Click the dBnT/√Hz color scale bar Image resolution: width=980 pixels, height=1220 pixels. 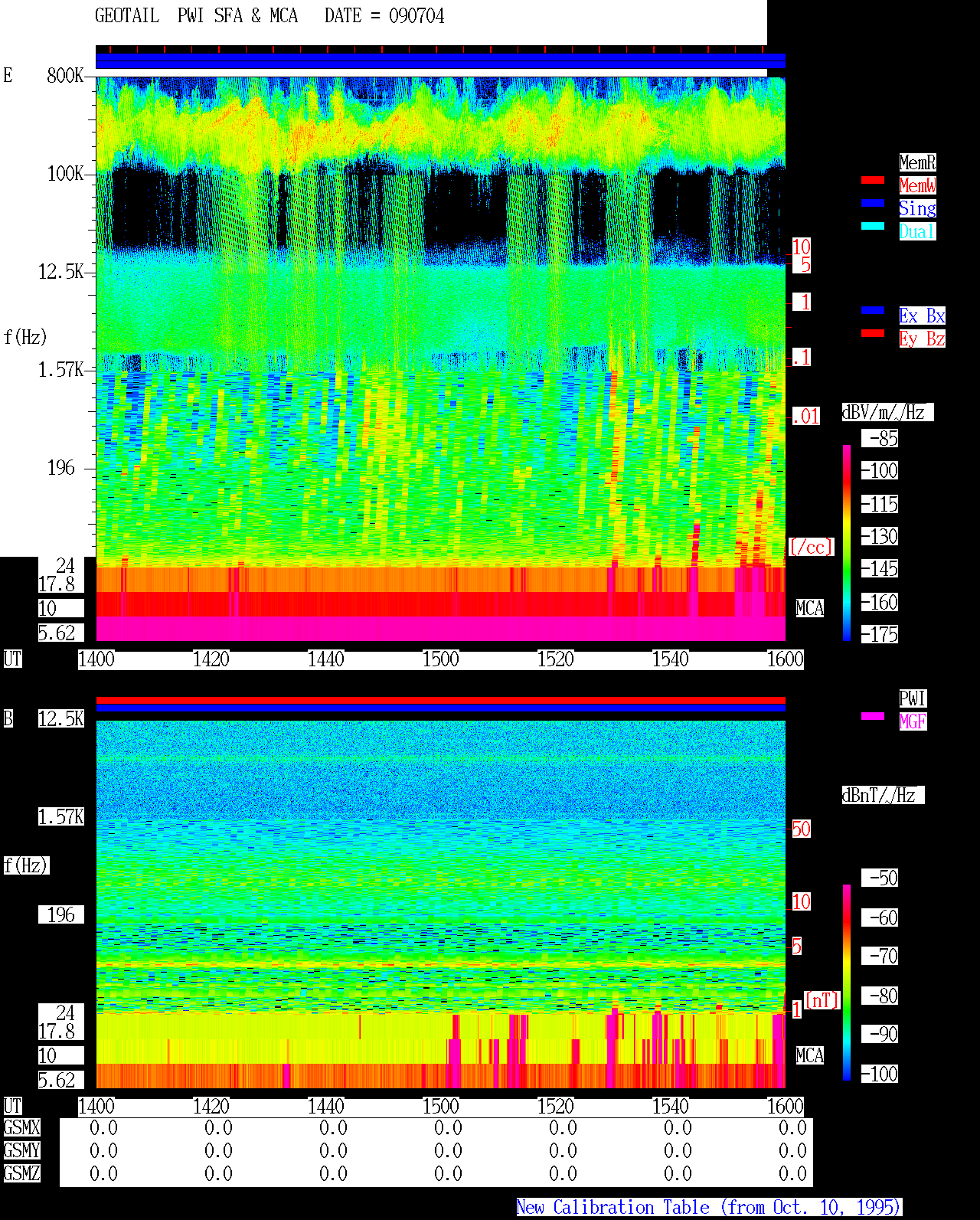pyautogui.click(x=847, y=983)
